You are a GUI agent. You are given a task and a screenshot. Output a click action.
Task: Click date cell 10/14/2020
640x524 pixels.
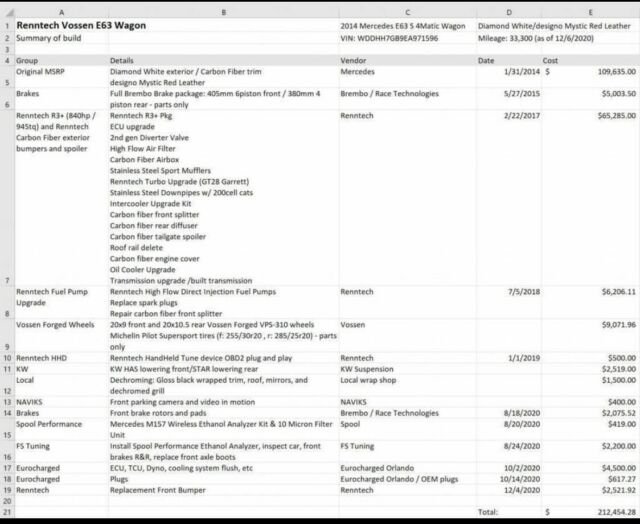click(509, 479)
